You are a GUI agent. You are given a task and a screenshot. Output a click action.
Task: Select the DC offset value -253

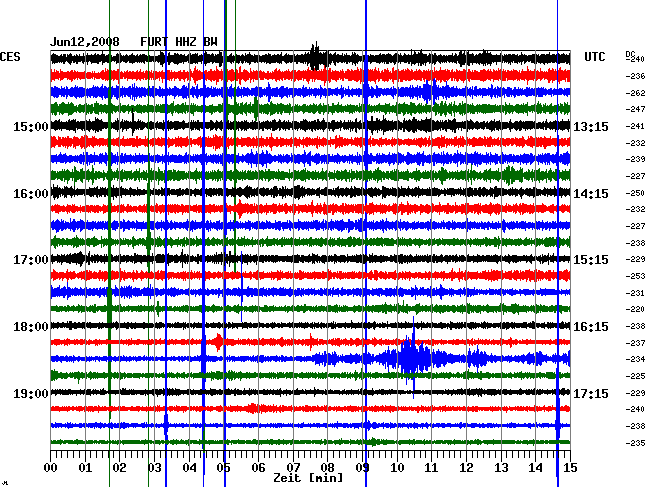click(635, 276)
